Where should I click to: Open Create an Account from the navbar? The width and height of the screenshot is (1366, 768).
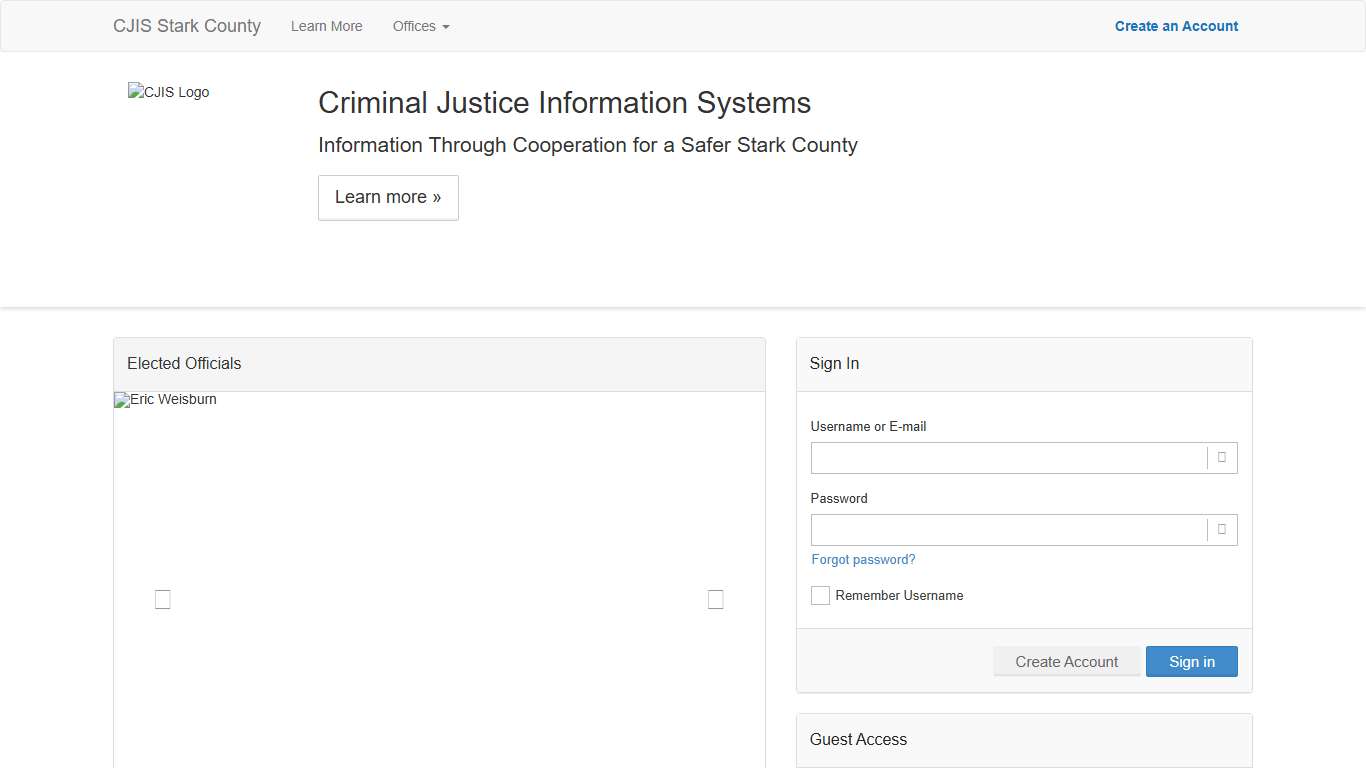click(x=1176, y=26)
